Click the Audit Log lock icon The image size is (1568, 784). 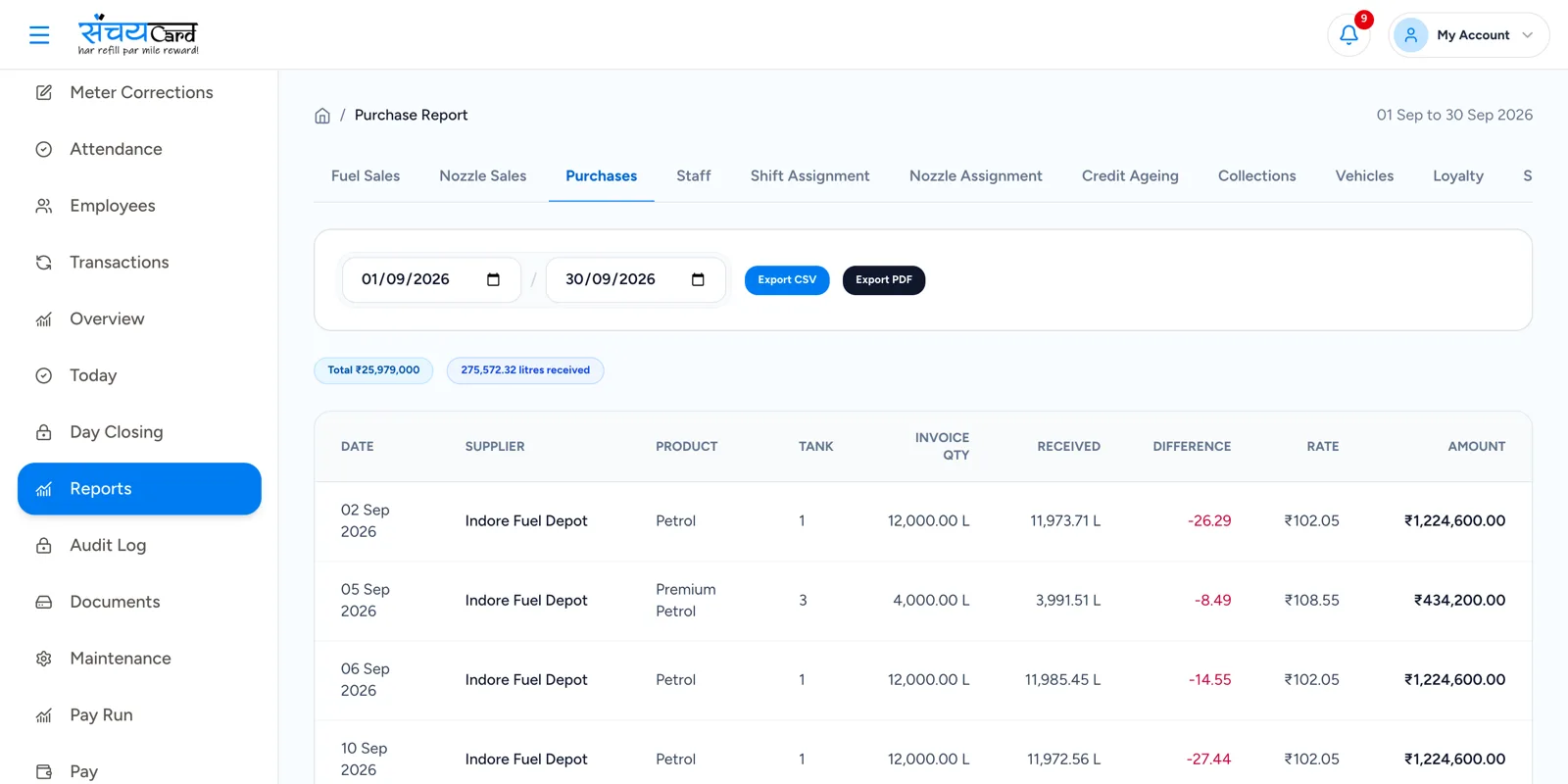44,546
